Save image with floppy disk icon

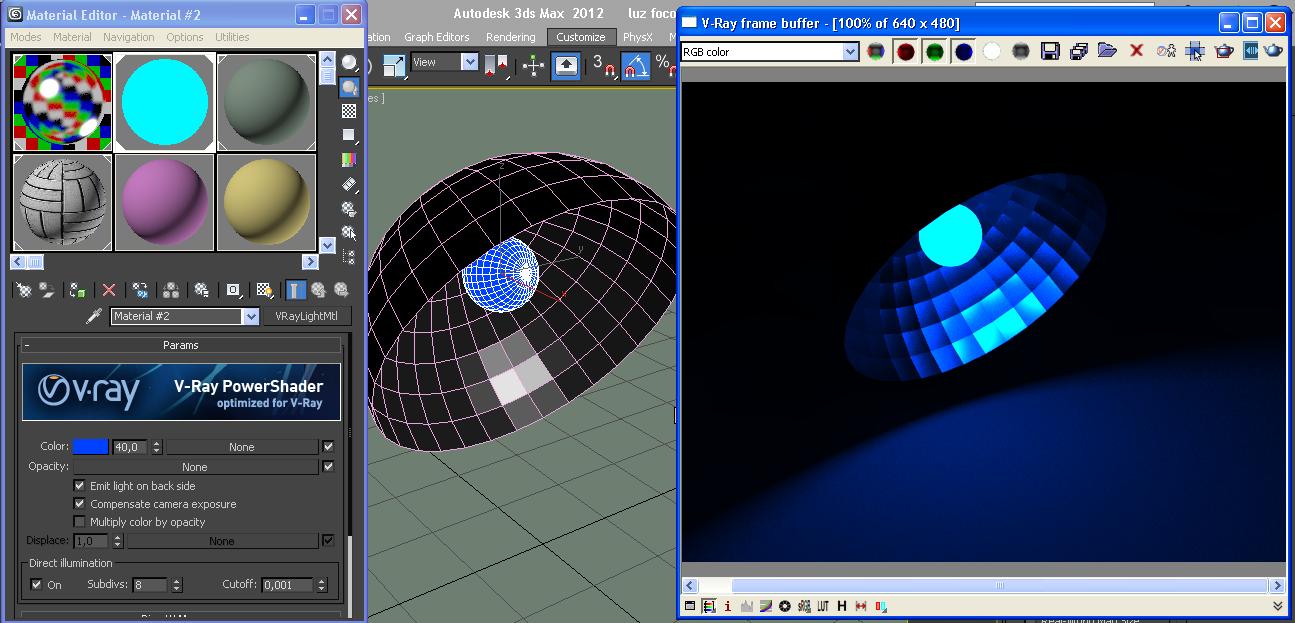tap(1049, 51)
